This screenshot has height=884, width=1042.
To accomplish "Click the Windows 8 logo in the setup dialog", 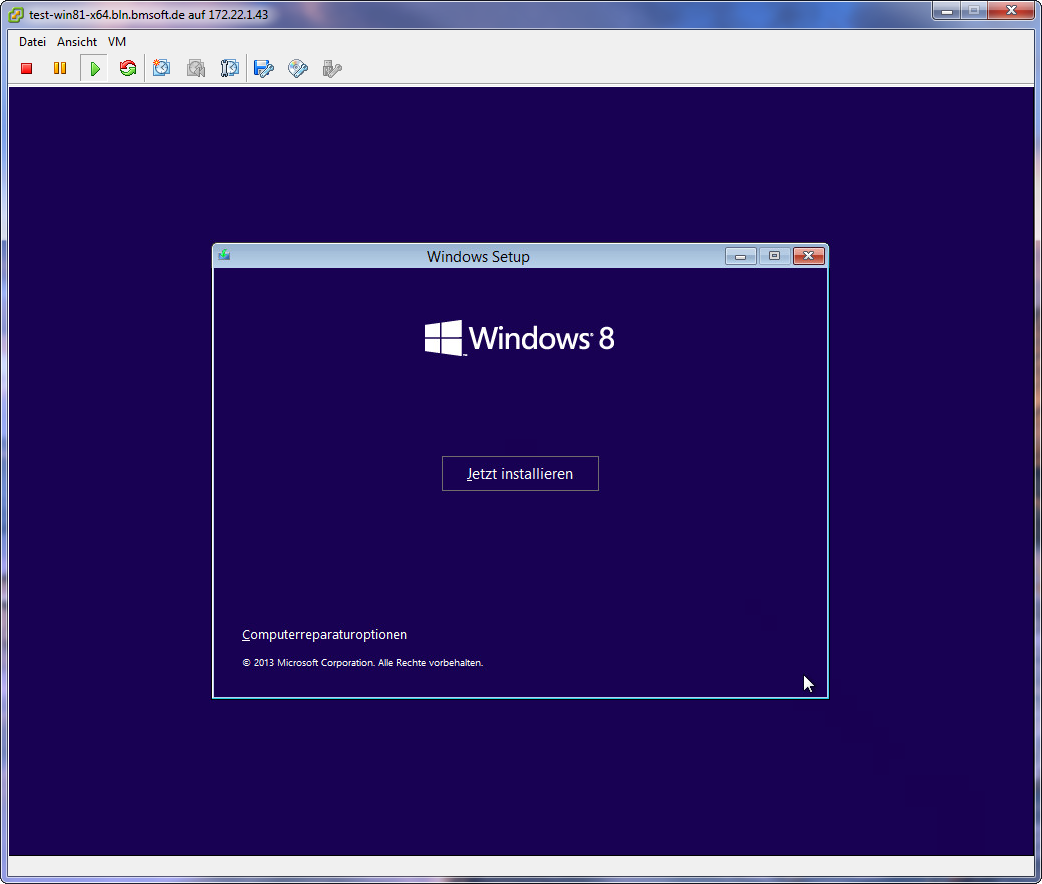I will tap(520, 338).
